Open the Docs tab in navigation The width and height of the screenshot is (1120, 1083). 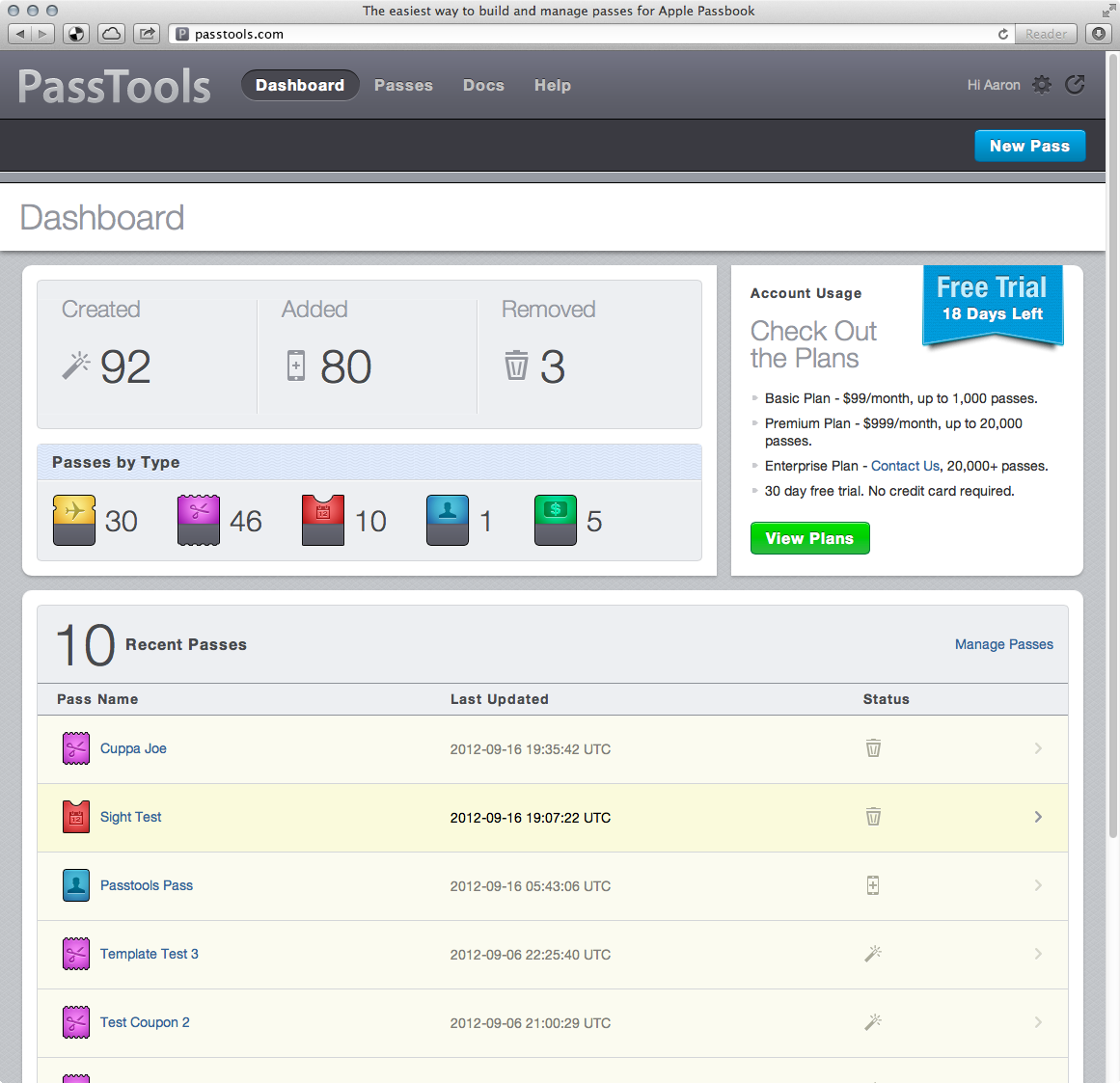click(483, 85)
